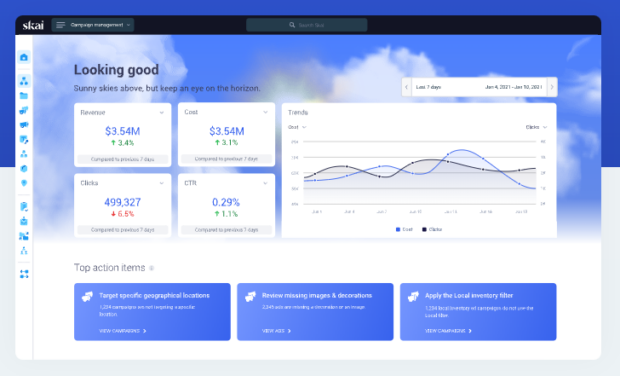
Task: Click the 0.29% CTR value
Action: pyautogui.click(x=226, y=202)
